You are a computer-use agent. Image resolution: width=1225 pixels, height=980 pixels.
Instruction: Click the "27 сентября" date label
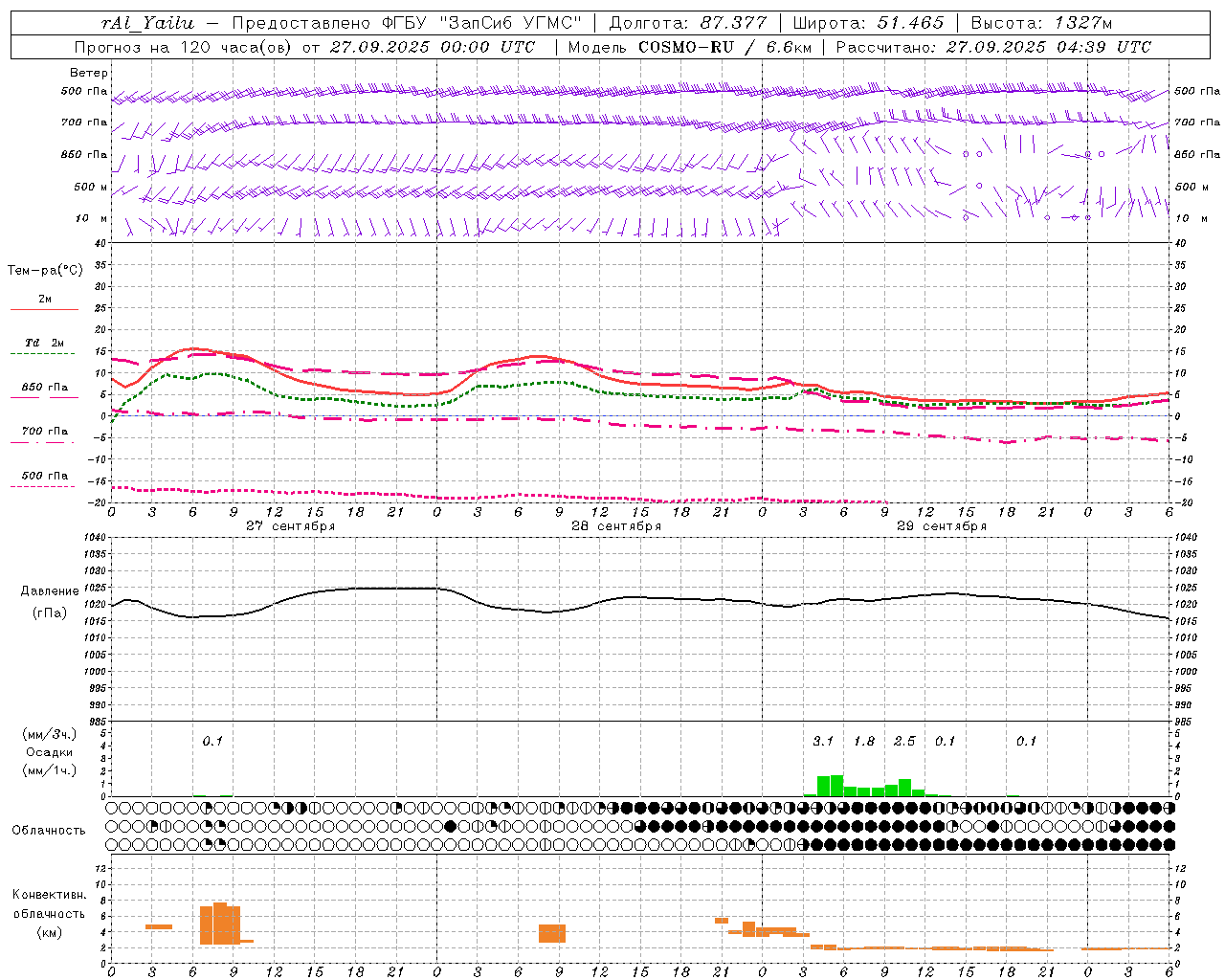tap(290, 526)
